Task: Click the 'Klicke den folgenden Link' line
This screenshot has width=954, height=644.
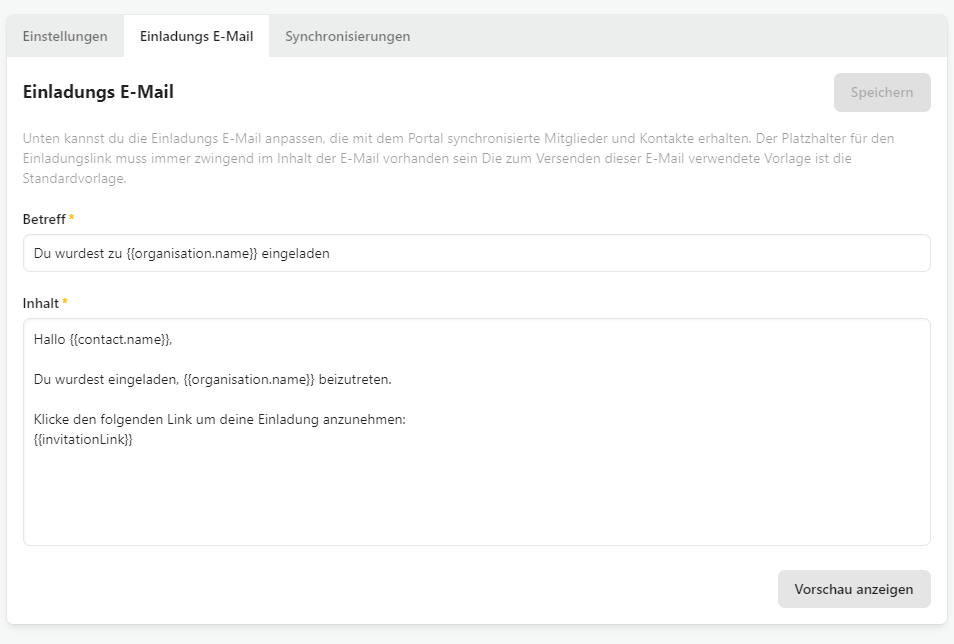Action: pyautogui.click(x=220, y=419)
